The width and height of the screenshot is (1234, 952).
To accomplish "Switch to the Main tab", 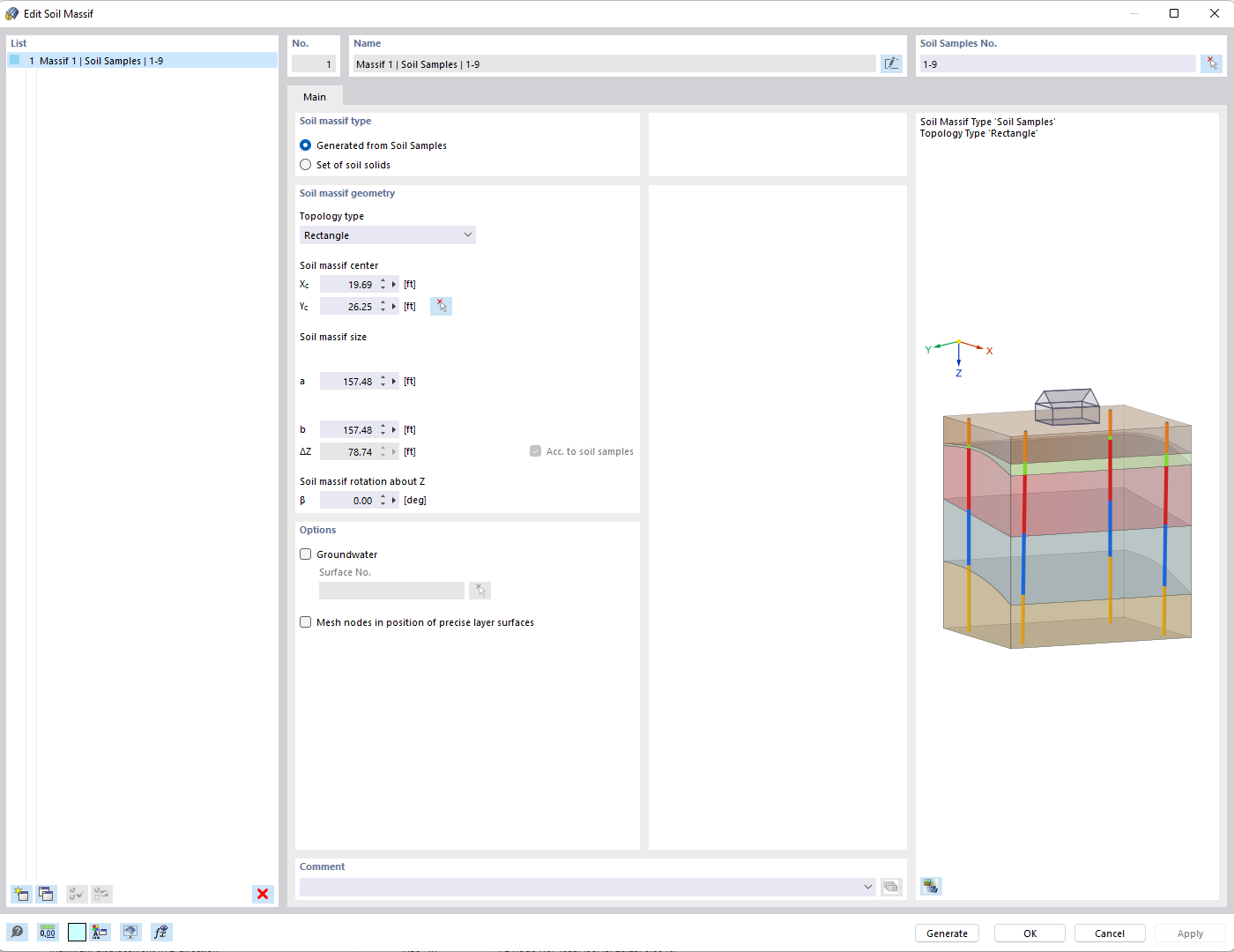I will pyautogui.click(x=316, y=96).
